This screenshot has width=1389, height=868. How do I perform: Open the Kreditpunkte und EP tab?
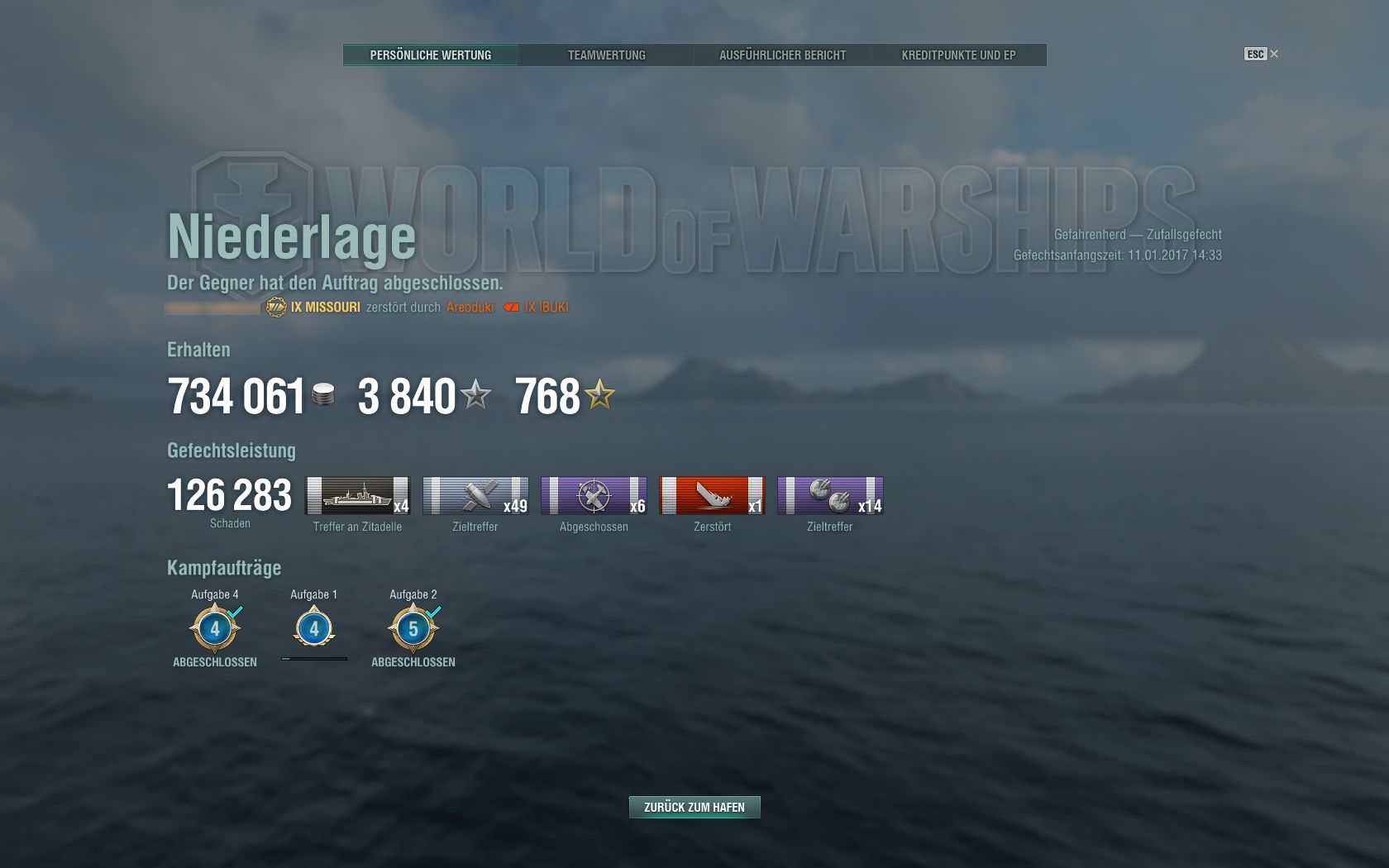tap(959, 55)
